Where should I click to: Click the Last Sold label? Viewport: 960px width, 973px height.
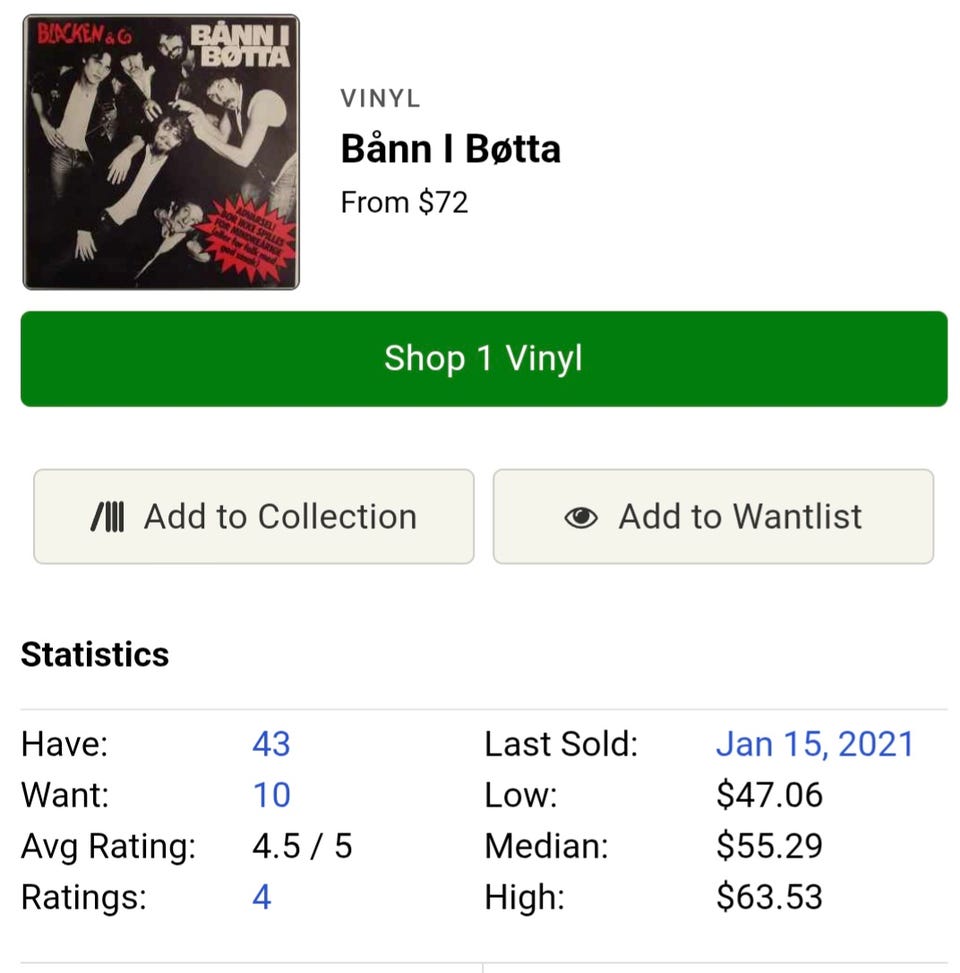(560, 744)
